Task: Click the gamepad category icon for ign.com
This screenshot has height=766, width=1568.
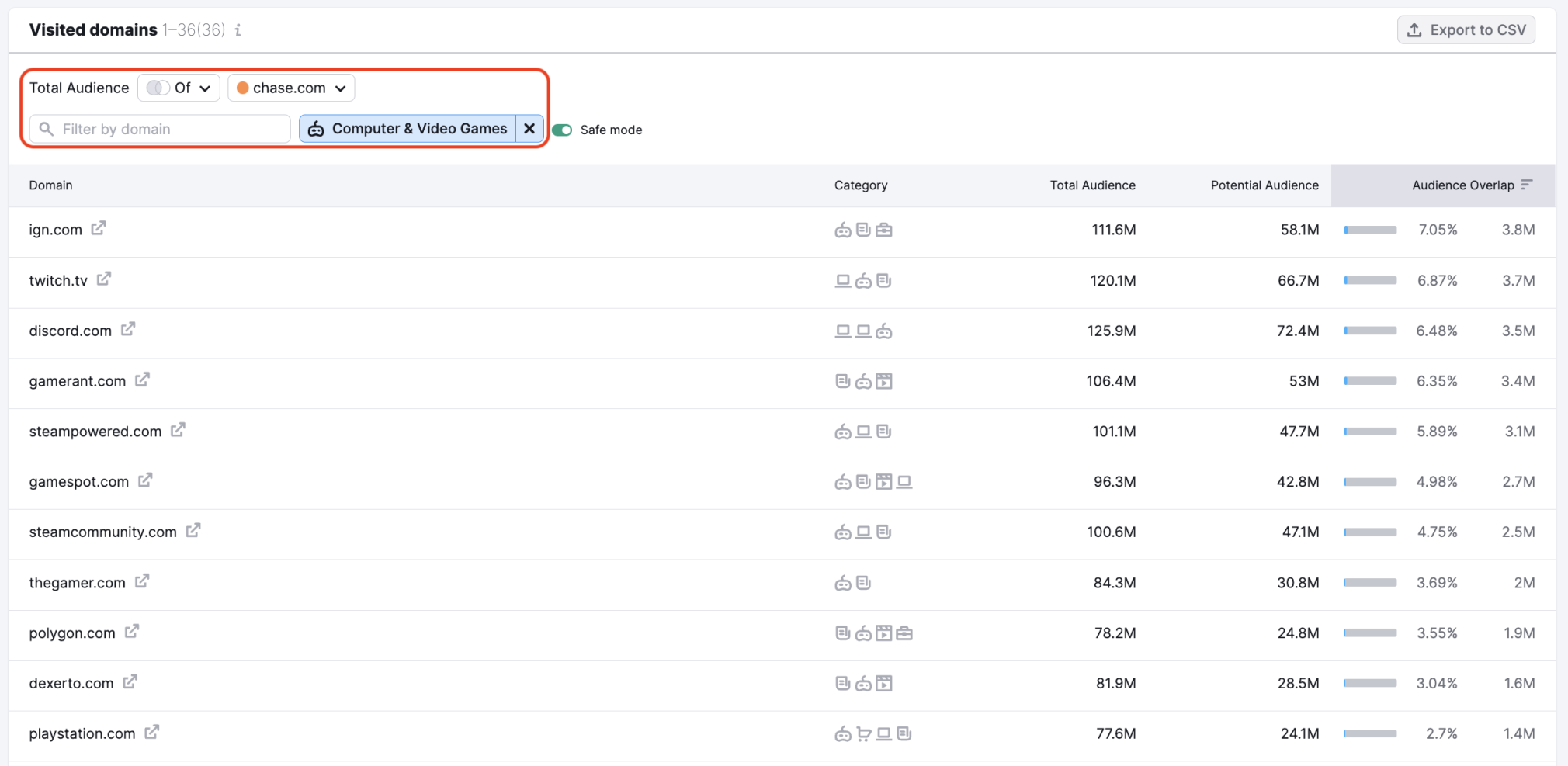Action: click(843, 230)
